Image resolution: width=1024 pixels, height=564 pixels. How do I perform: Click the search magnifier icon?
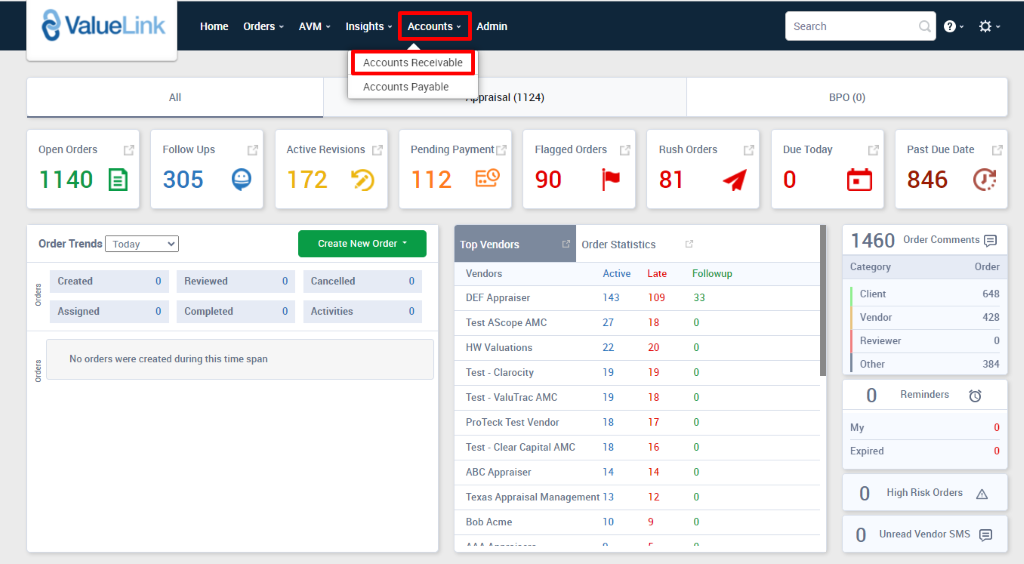point(925,26)
